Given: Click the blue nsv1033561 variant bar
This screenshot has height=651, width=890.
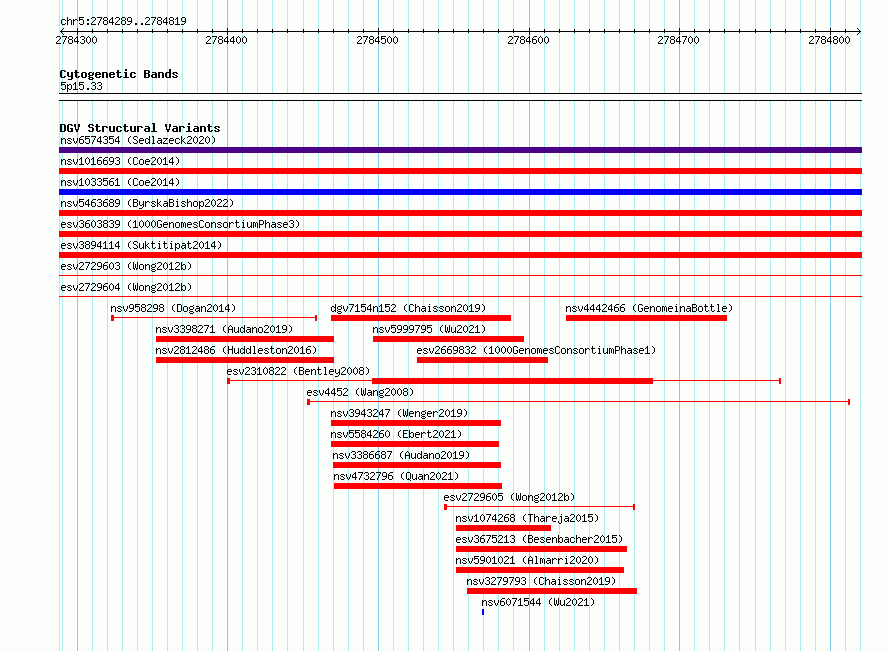Looking at the screenshot, I should click(x=460, y=192).
